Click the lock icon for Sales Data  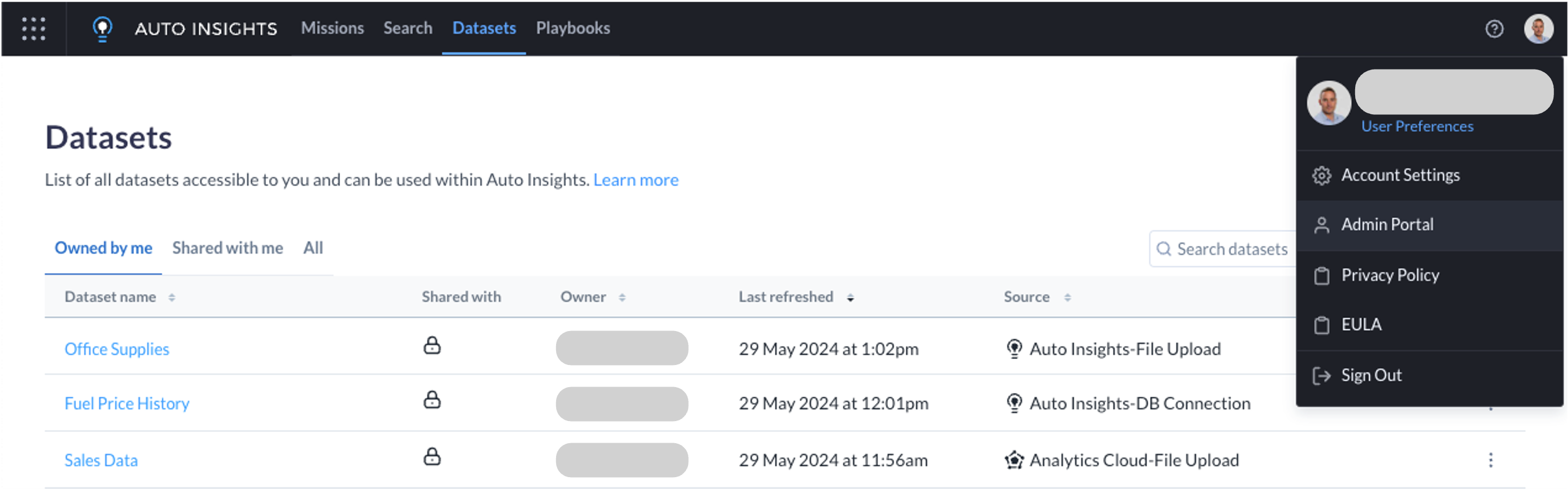[x=432, y=457]
